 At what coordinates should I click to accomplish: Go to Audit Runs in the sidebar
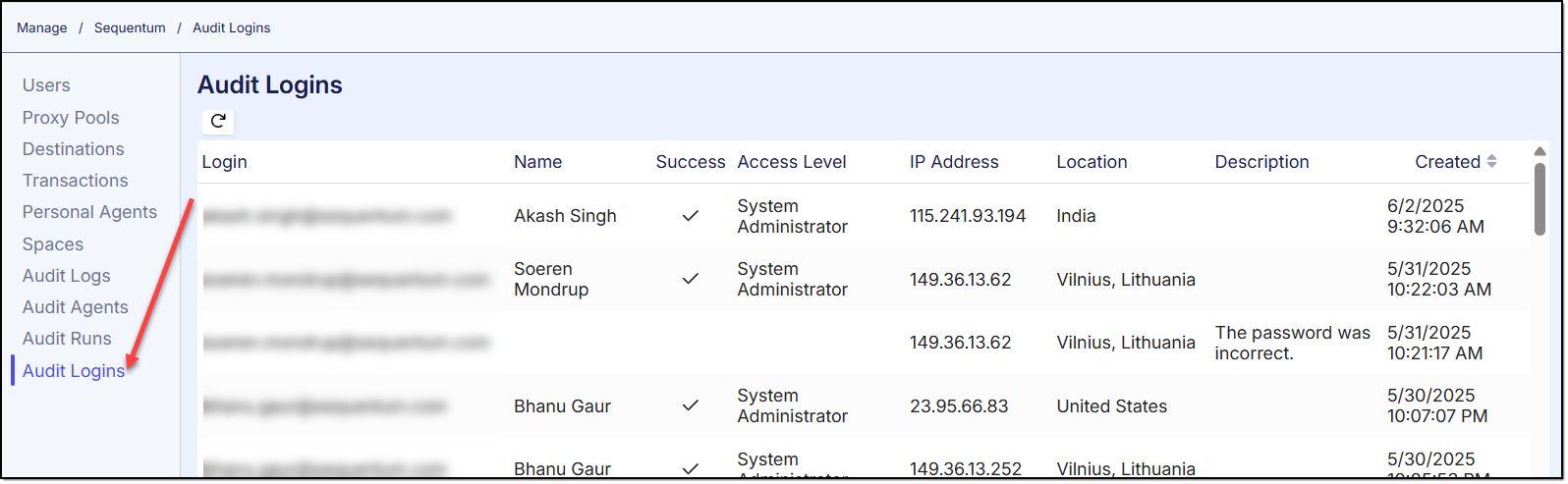pos(67,339)
